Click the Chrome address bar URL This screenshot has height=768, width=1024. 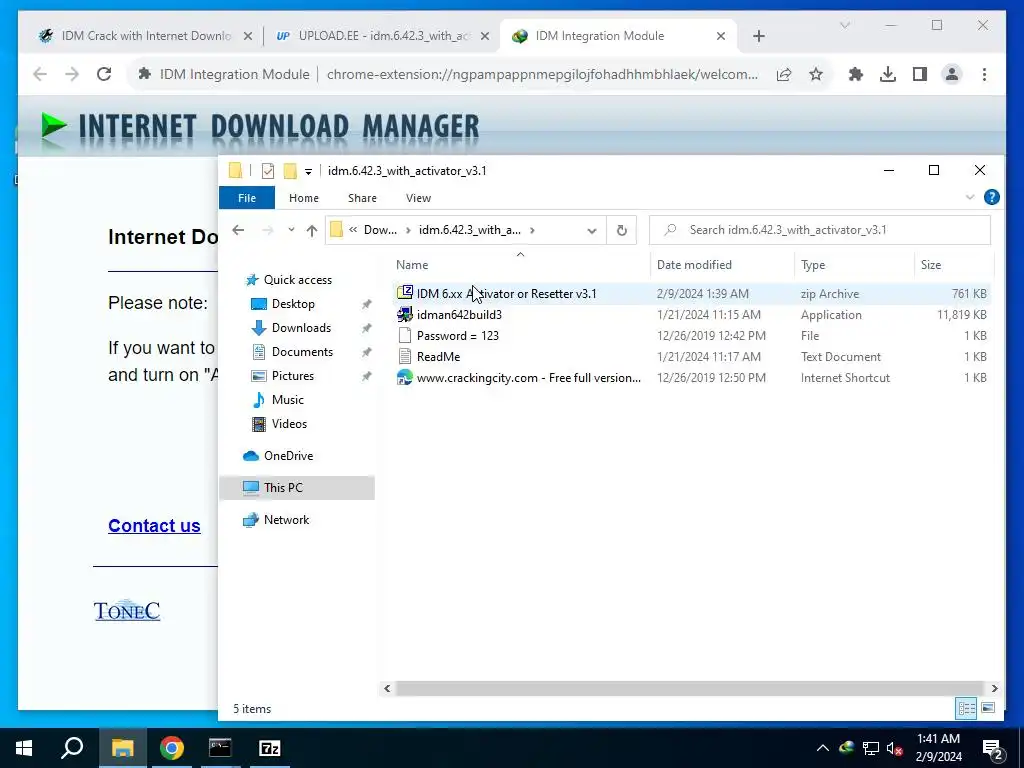(542, 74)
